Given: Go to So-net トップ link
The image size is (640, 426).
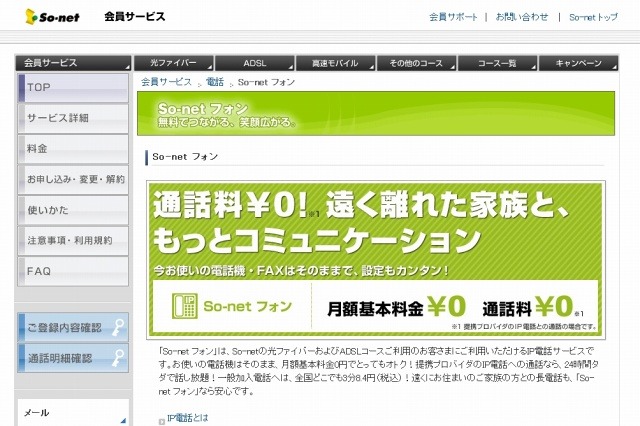Looking at the screenshot, I should coord(593,17).
